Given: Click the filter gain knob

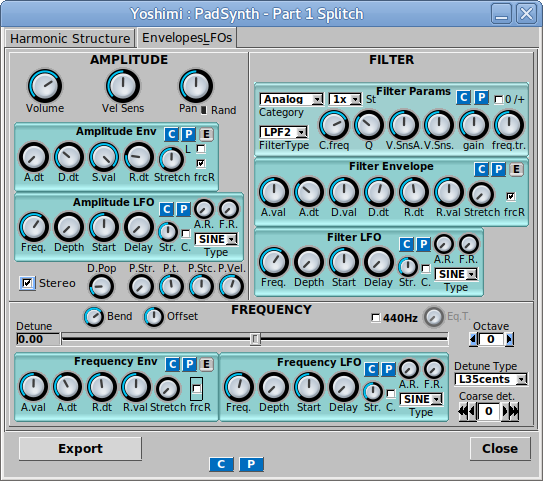Looking at the screenshot, I should click(x=474, y=125).
